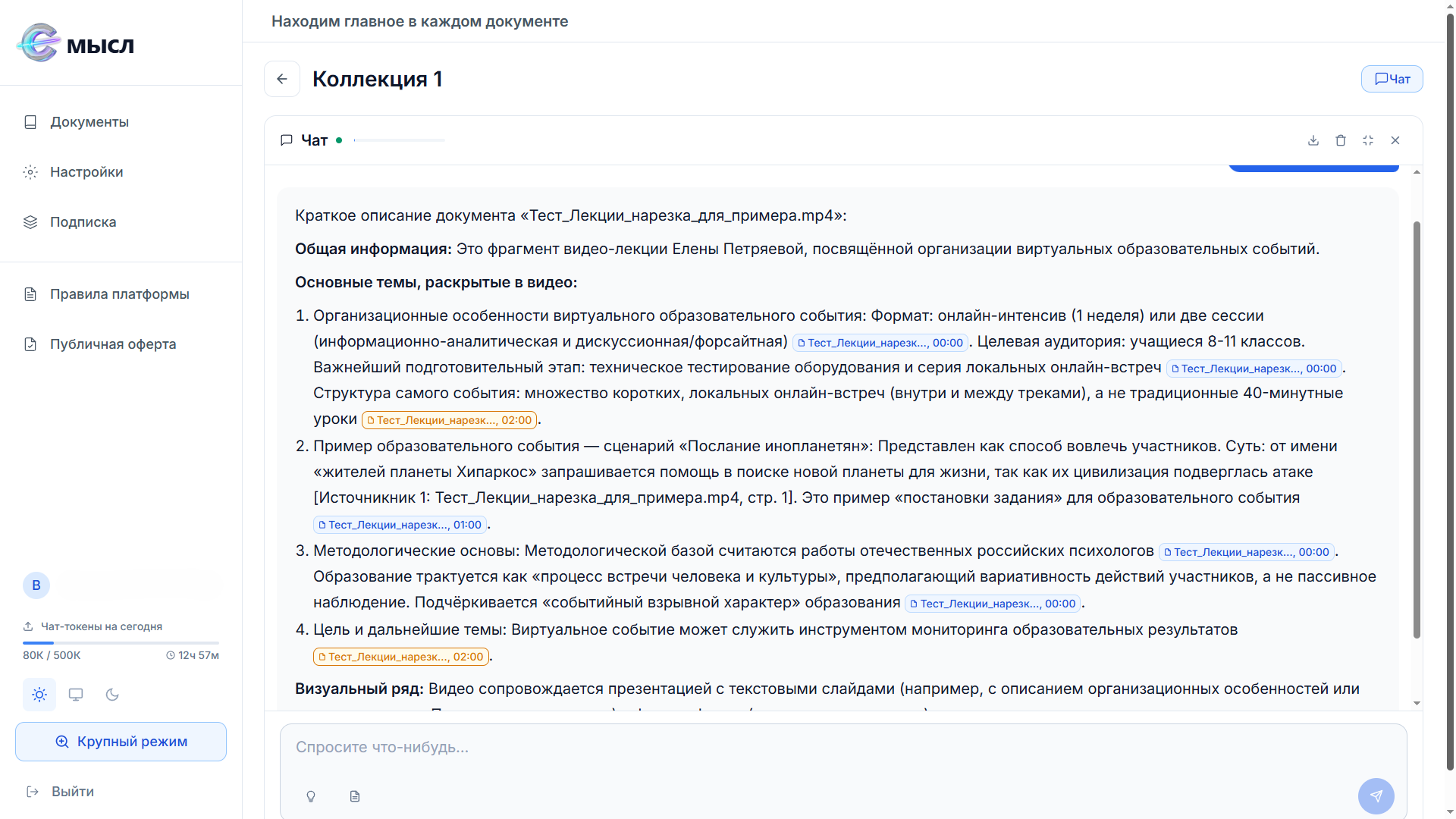The image size is (1456, 819).
Task: Click the chat tokens progress bar
Action: point(121,643)
